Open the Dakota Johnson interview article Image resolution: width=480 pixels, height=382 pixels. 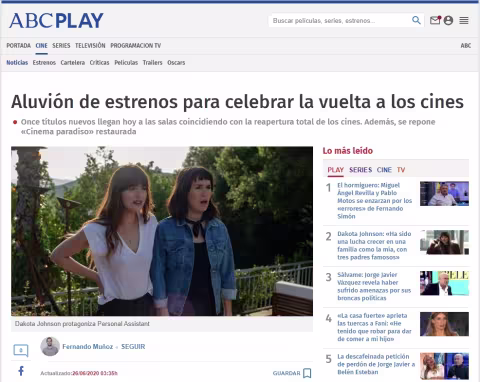pyautogui.click(x=374, y=245)
